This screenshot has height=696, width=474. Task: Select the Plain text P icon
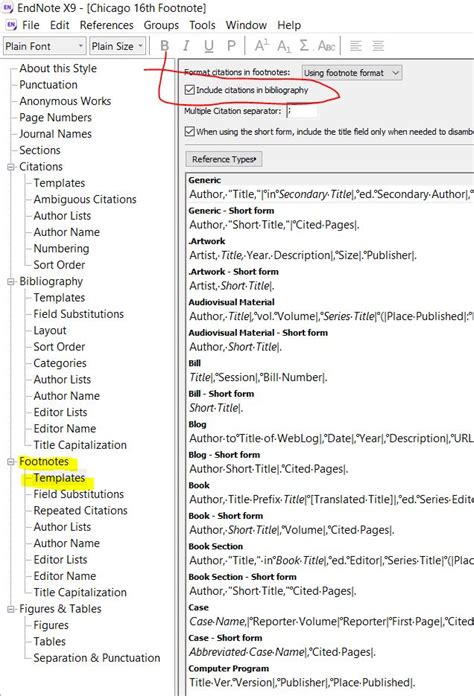click(x=231, y=46)
